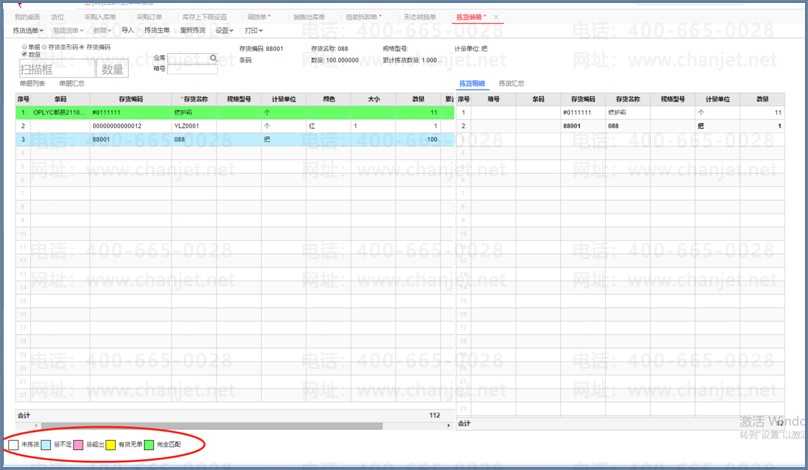Click 箱号 header in right table
Viewport: 808px width, 470px height.
pyautogui.click(x=494, y=99)
